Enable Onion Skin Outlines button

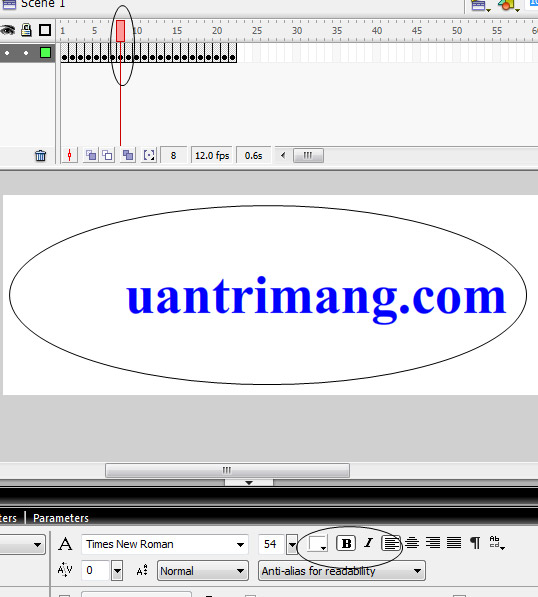(108, 155)
